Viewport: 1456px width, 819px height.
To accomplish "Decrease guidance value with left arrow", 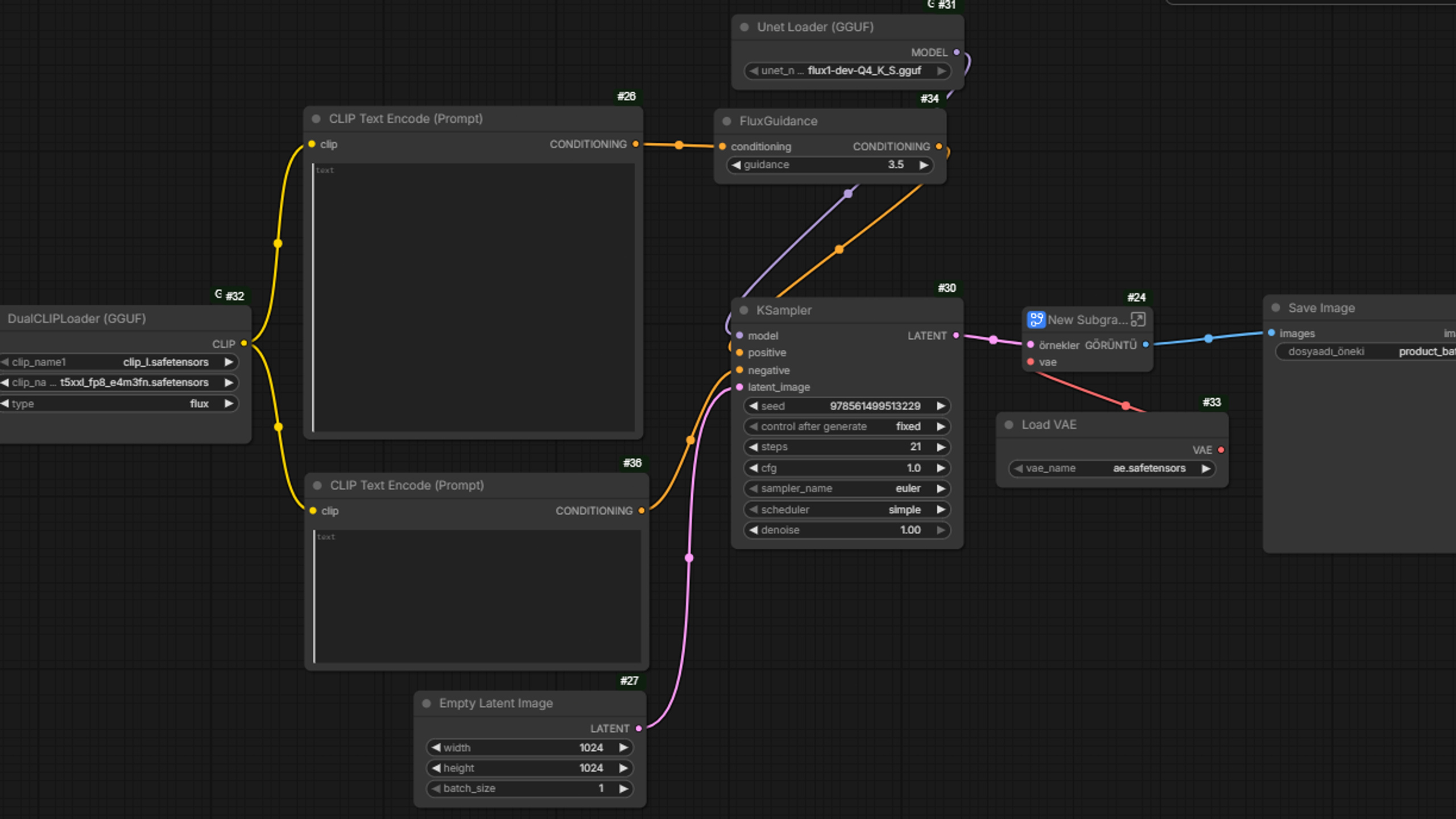I will [736, 165].
